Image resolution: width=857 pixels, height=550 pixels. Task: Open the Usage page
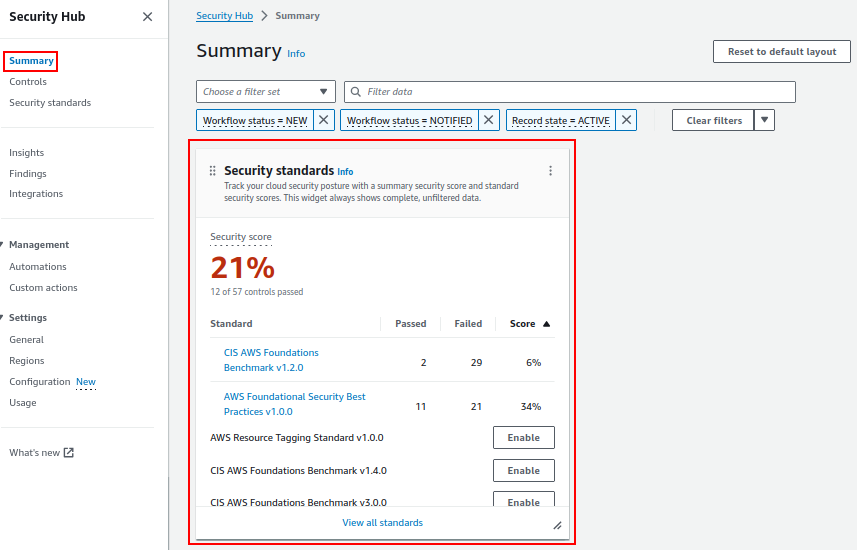[22, 402]
